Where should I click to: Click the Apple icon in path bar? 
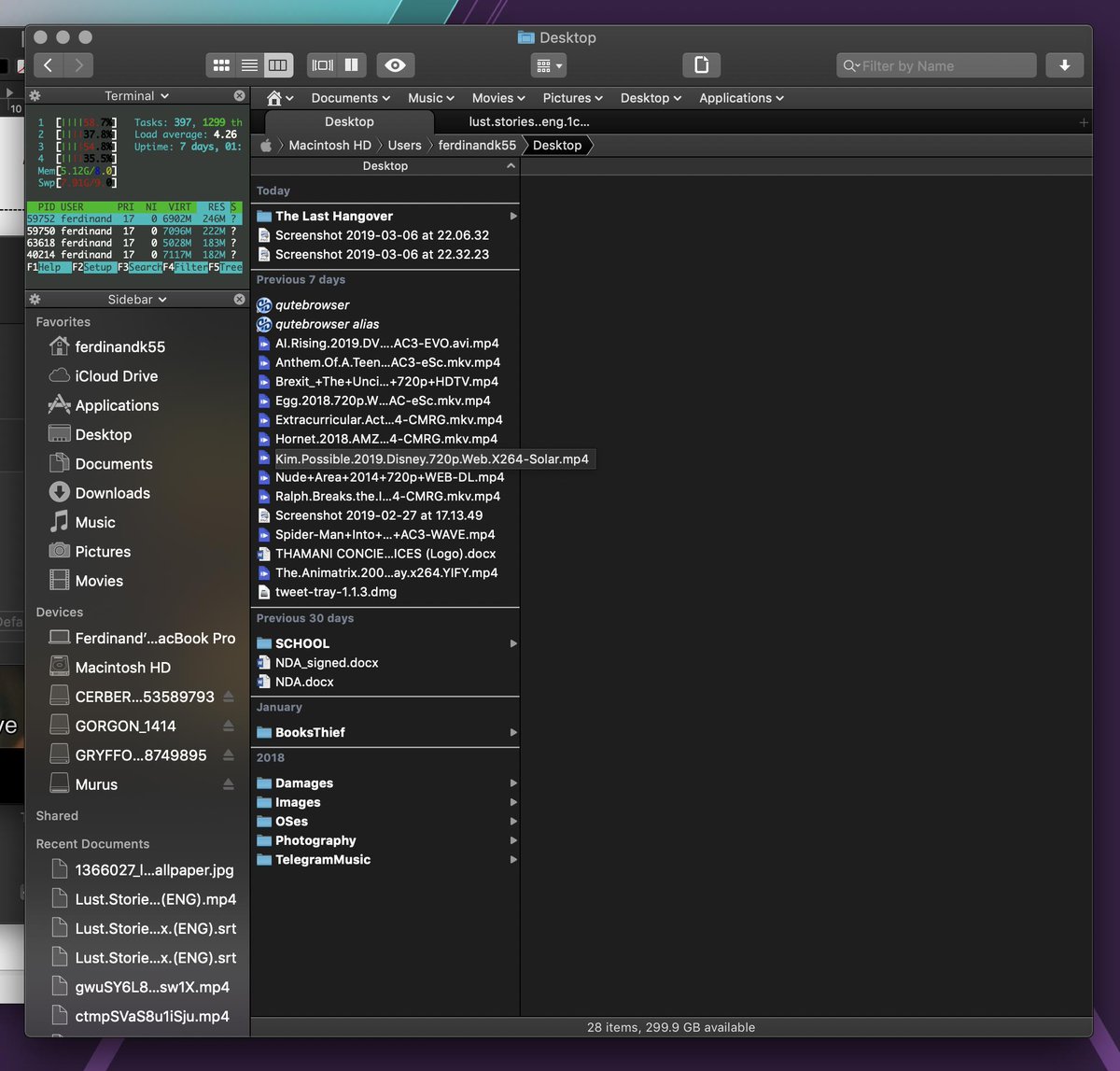266,146
